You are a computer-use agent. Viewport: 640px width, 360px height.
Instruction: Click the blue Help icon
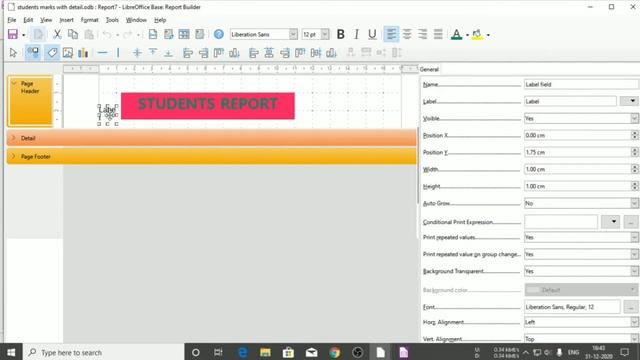(219, 34)
